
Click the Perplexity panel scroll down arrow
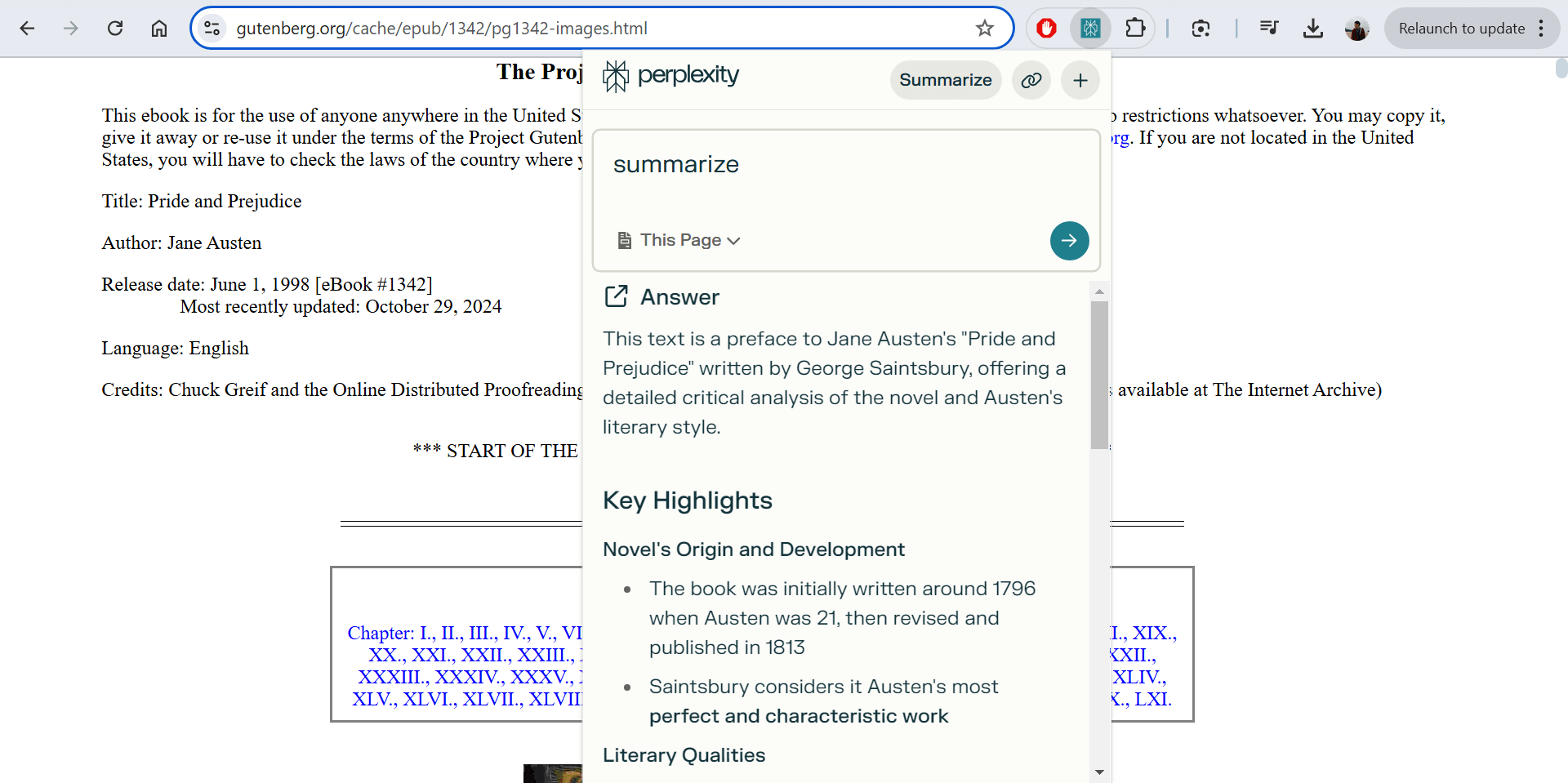pyautogui.click(x=1099, y=772)
